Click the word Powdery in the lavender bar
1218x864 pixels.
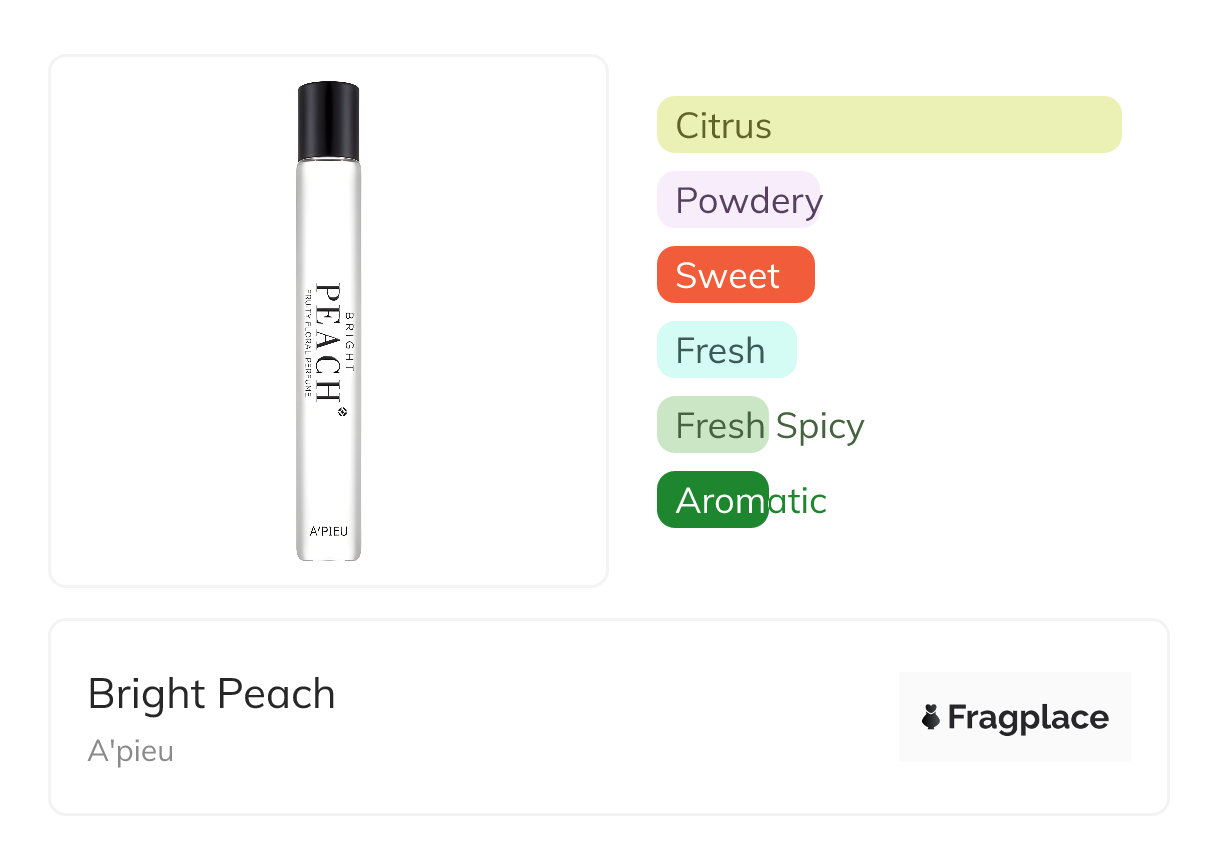click(749, 201)
